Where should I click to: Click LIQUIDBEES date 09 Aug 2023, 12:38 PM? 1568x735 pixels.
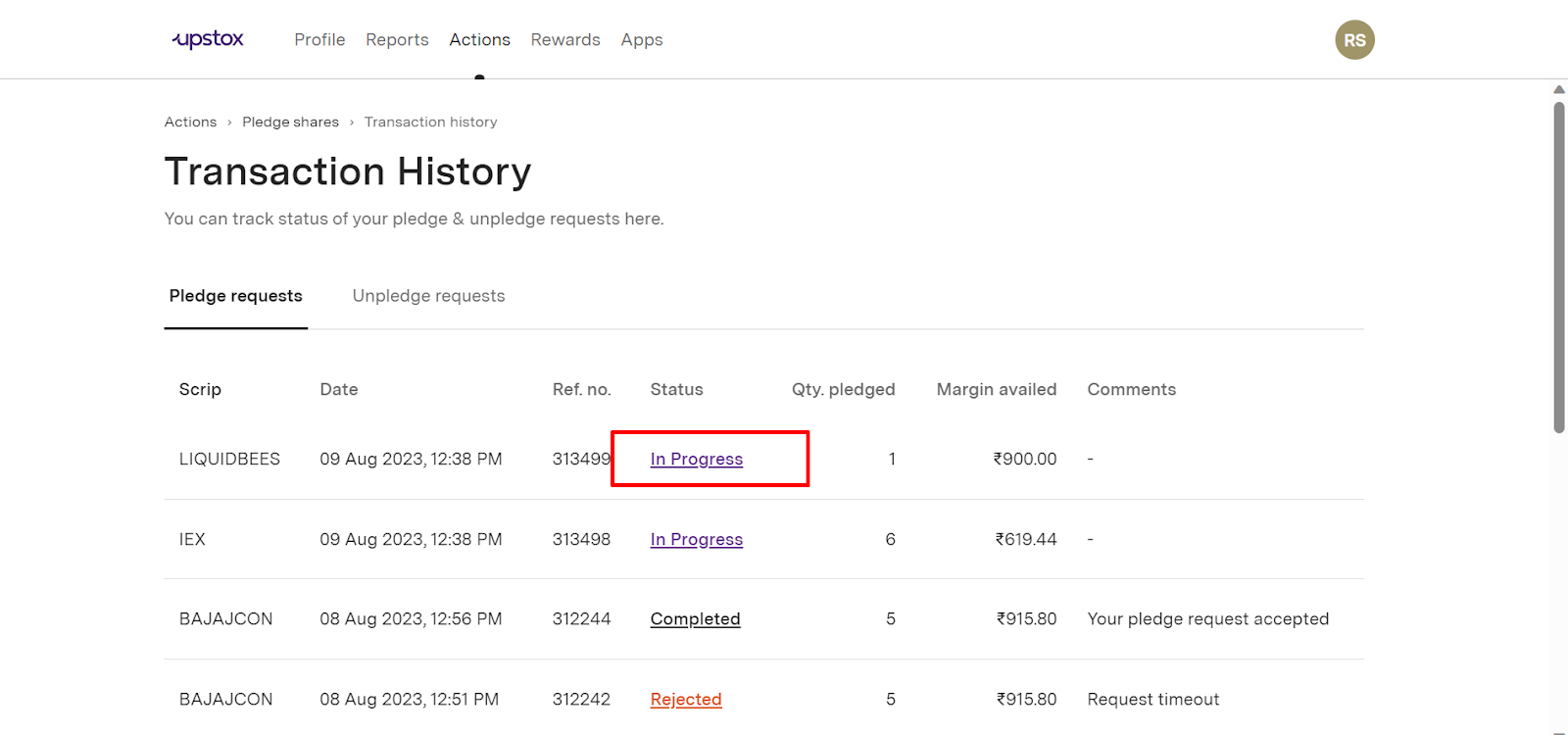point(411,459)
